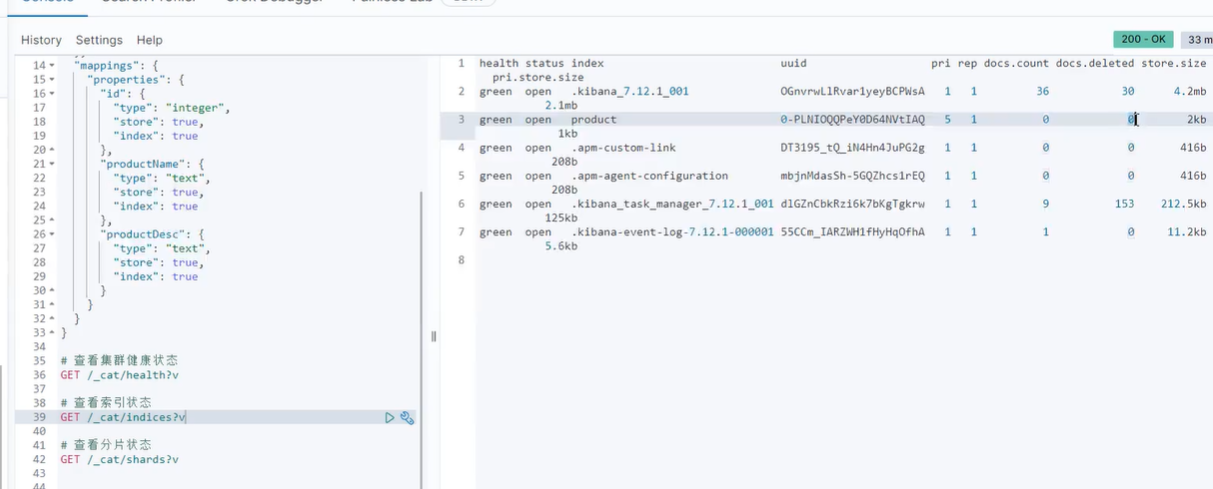This screenshot has width=1213, height=489.
Task: Click the pri.store.size header text
Action: point(538,77)
